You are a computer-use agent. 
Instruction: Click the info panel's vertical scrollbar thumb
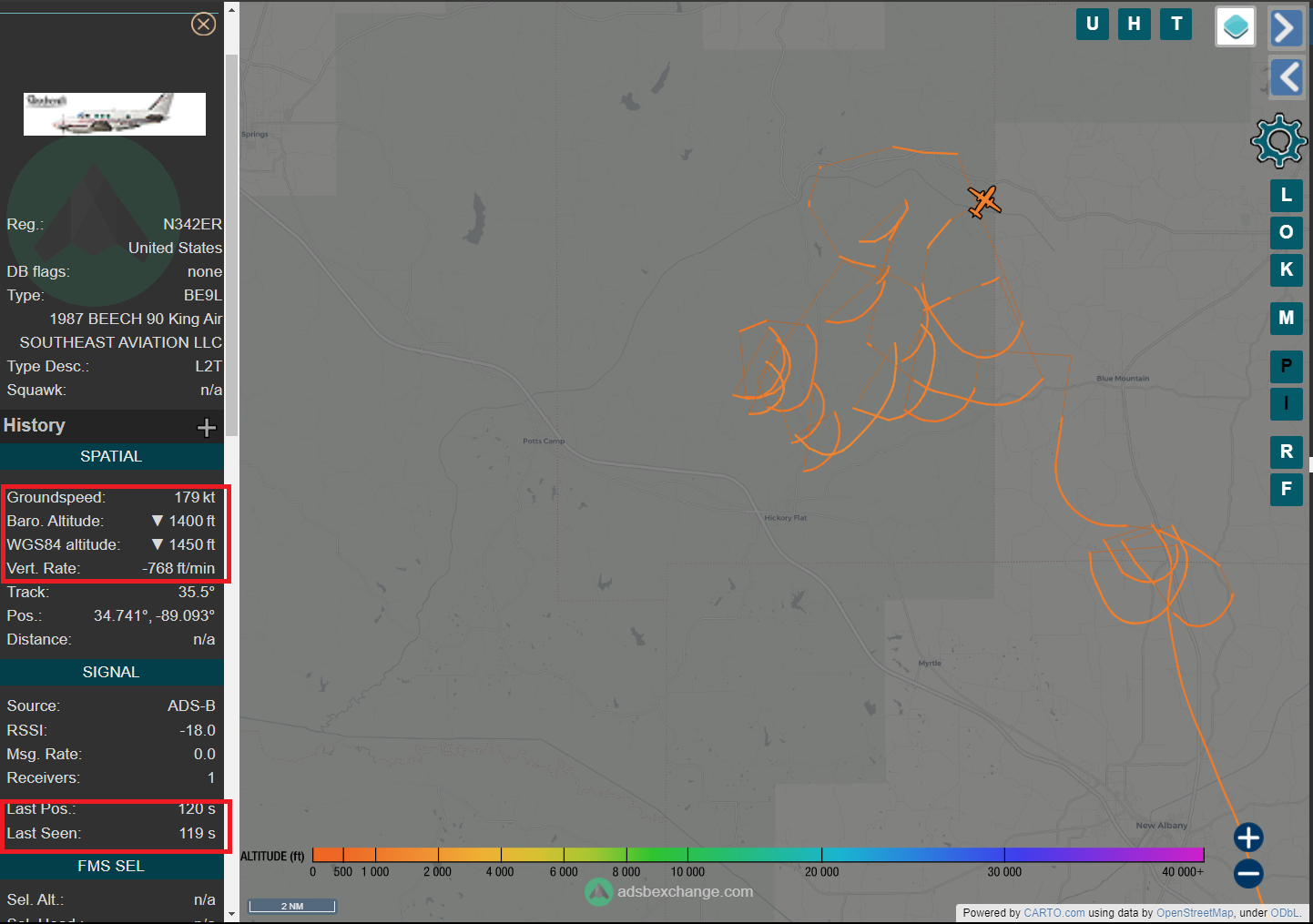coord(231,244)
